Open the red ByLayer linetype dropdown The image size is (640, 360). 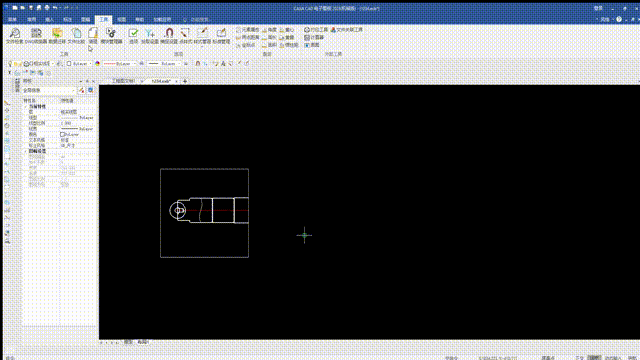point(120,64)
